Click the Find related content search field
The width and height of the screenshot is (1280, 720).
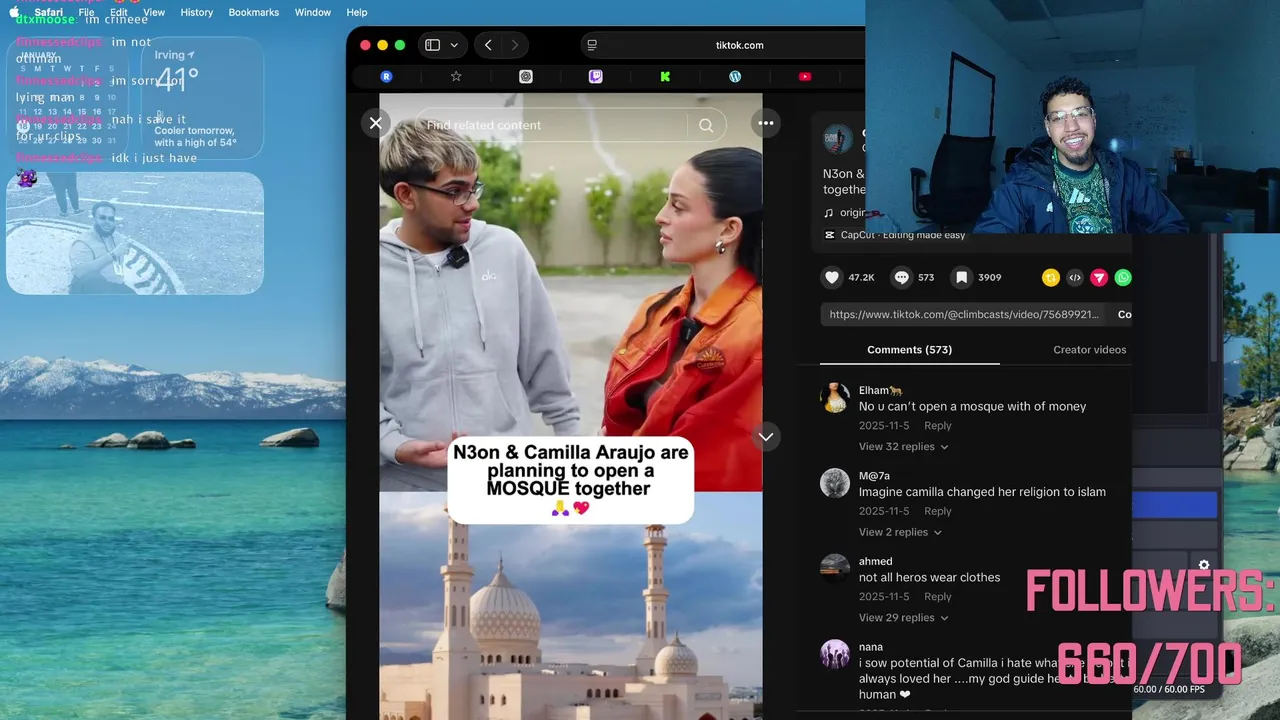pos(551,125)
